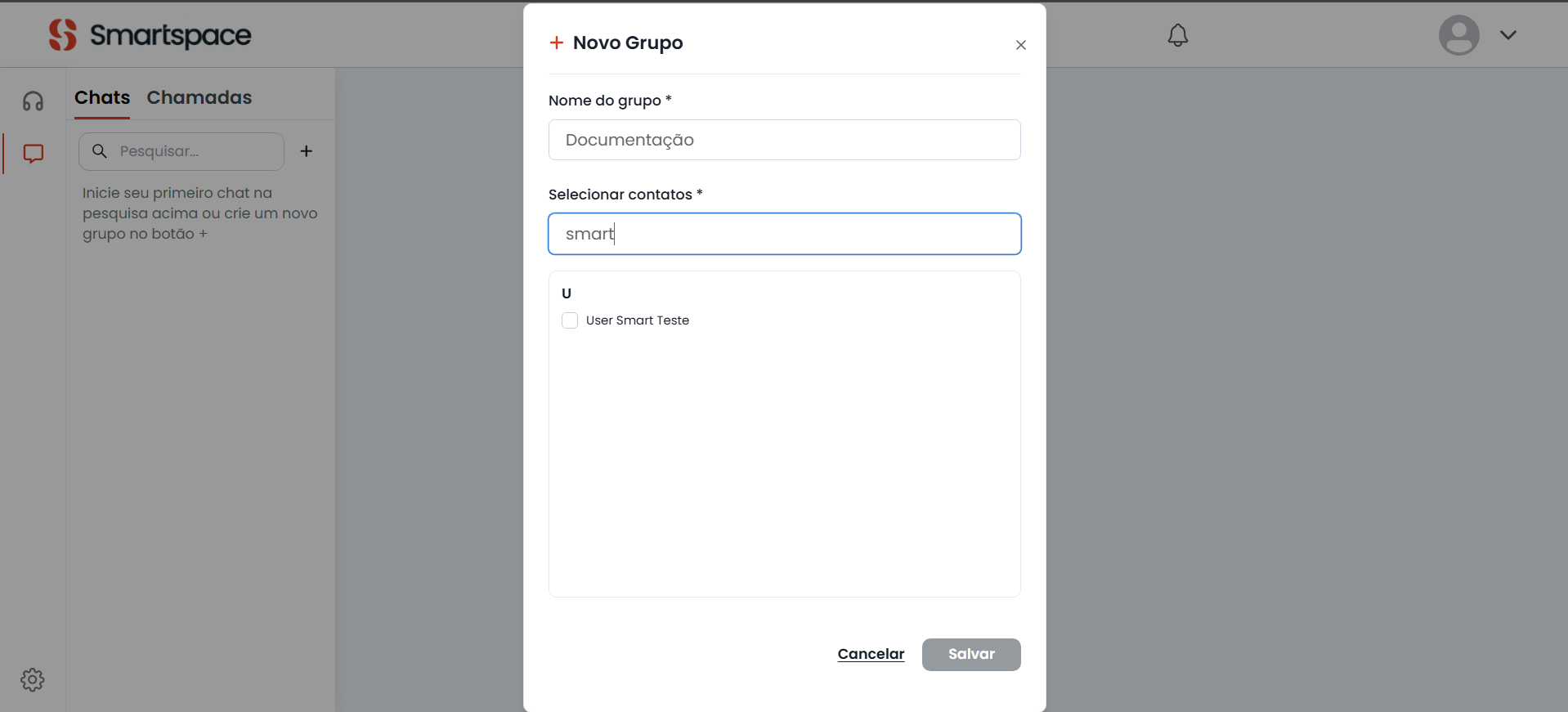Click into the Pesquisar chat search box

click(196, 151)
